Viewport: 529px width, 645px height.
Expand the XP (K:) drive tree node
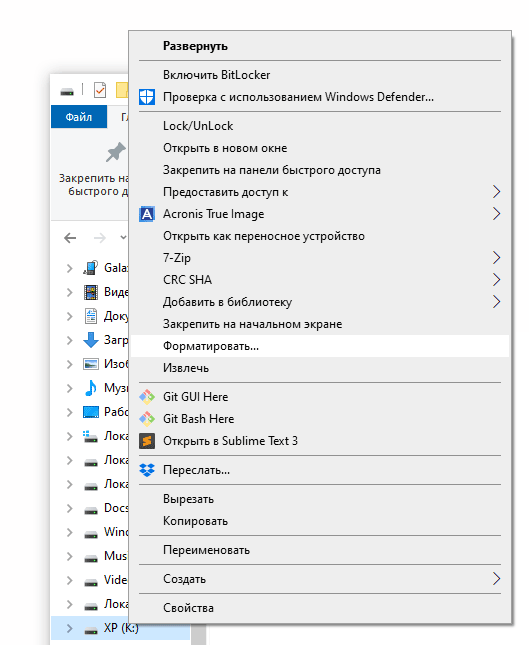[70, 628]
